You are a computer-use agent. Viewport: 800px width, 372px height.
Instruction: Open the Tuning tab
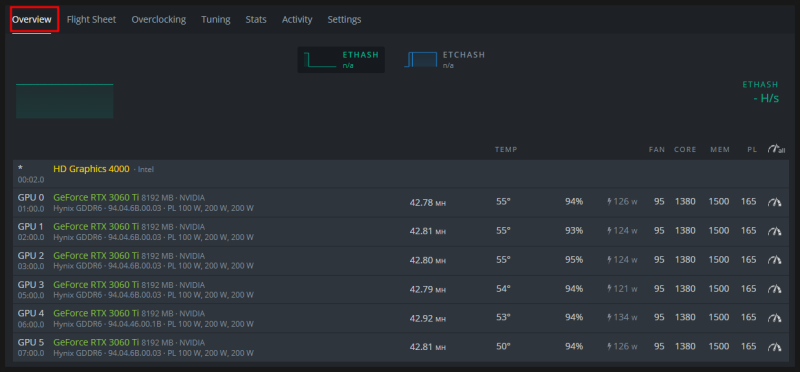pos(216,19)
